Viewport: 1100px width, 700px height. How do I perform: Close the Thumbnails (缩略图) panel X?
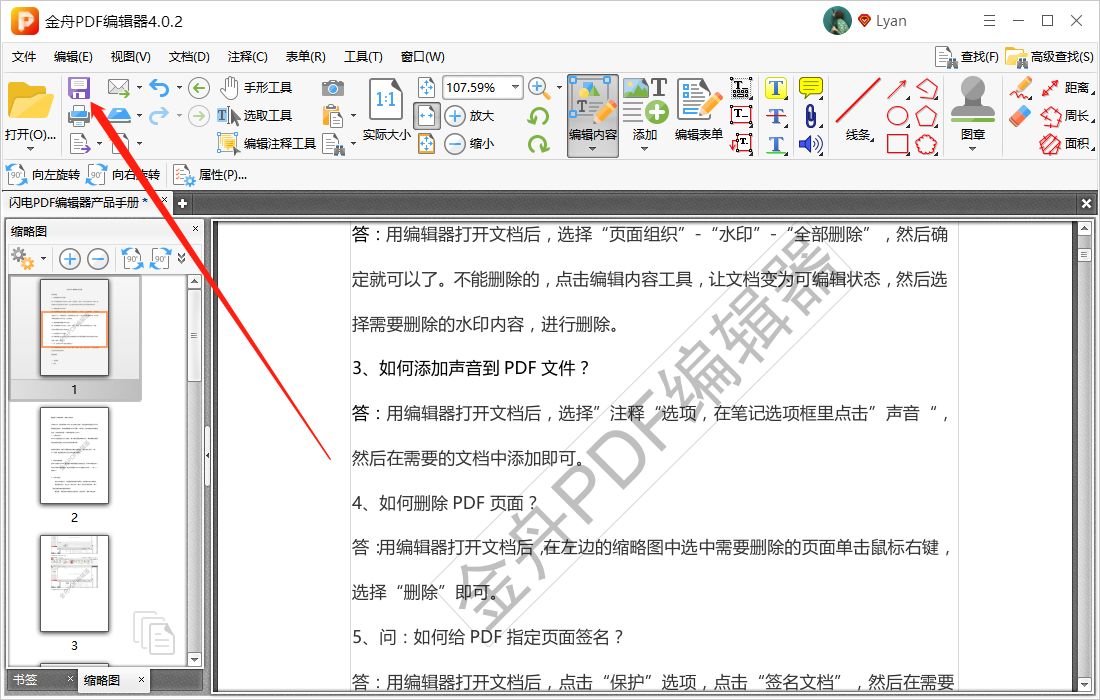tap(195, 229)
